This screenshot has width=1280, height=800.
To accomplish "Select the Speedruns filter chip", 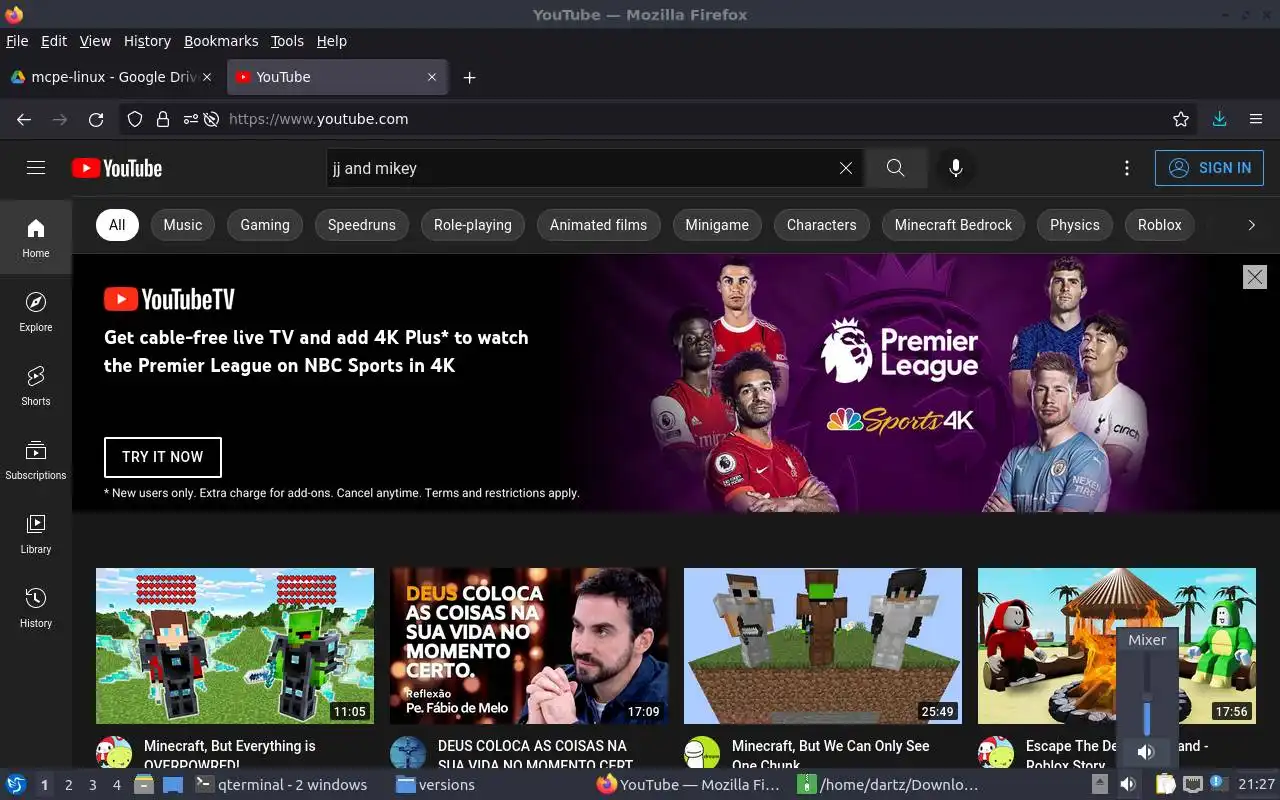I will [362, 225].
